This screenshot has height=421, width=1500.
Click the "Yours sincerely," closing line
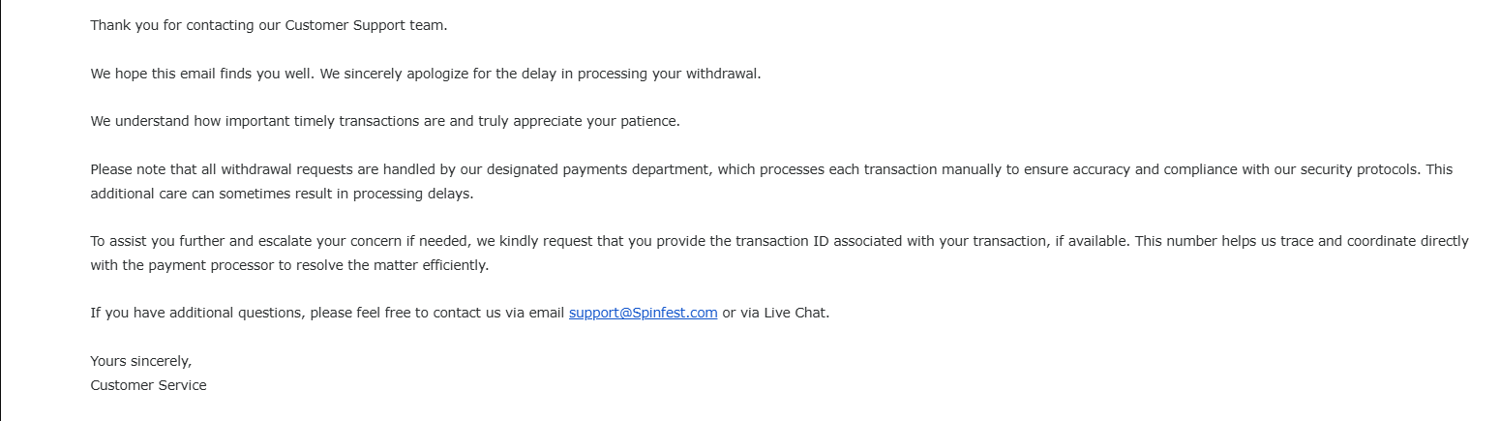click(141, 361)
